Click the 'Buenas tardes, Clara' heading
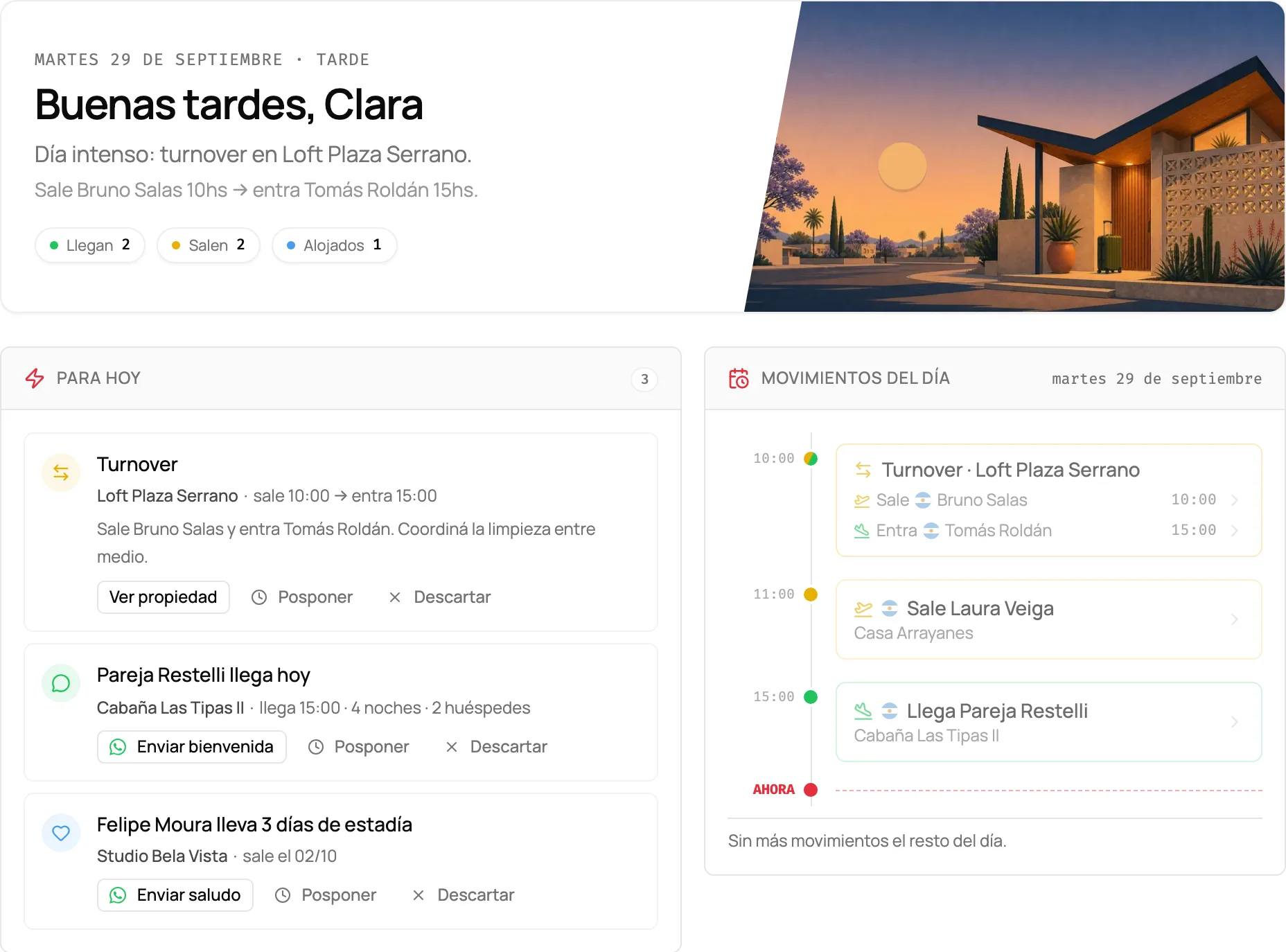 [x=229, y=105]
